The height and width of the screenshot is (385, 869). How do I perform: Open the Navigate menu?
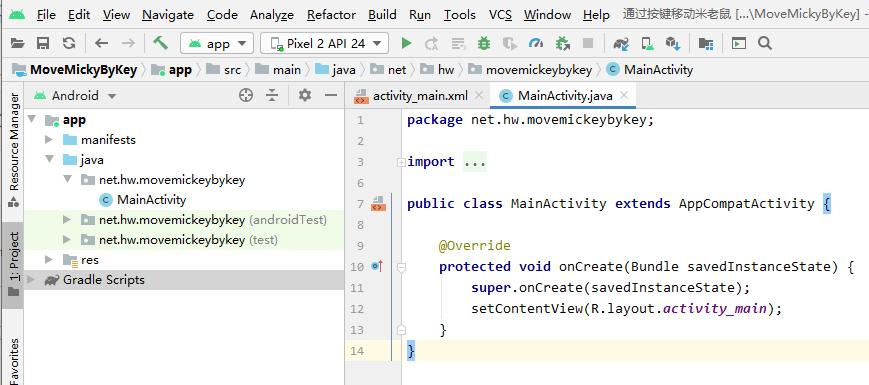pos(168,15)
